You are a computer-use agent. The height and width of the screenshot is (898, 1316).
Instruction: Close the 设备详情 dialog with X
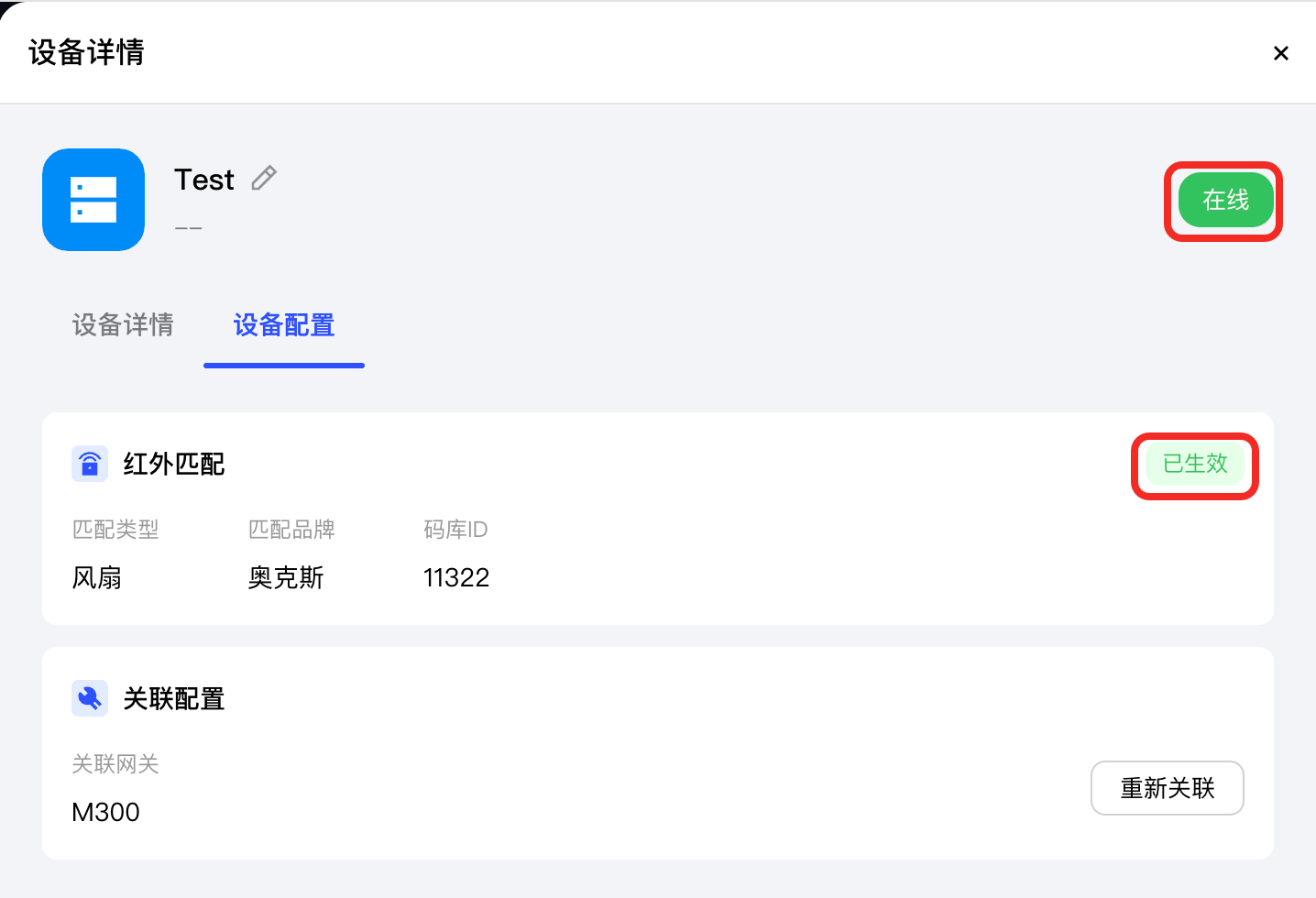1281,53
